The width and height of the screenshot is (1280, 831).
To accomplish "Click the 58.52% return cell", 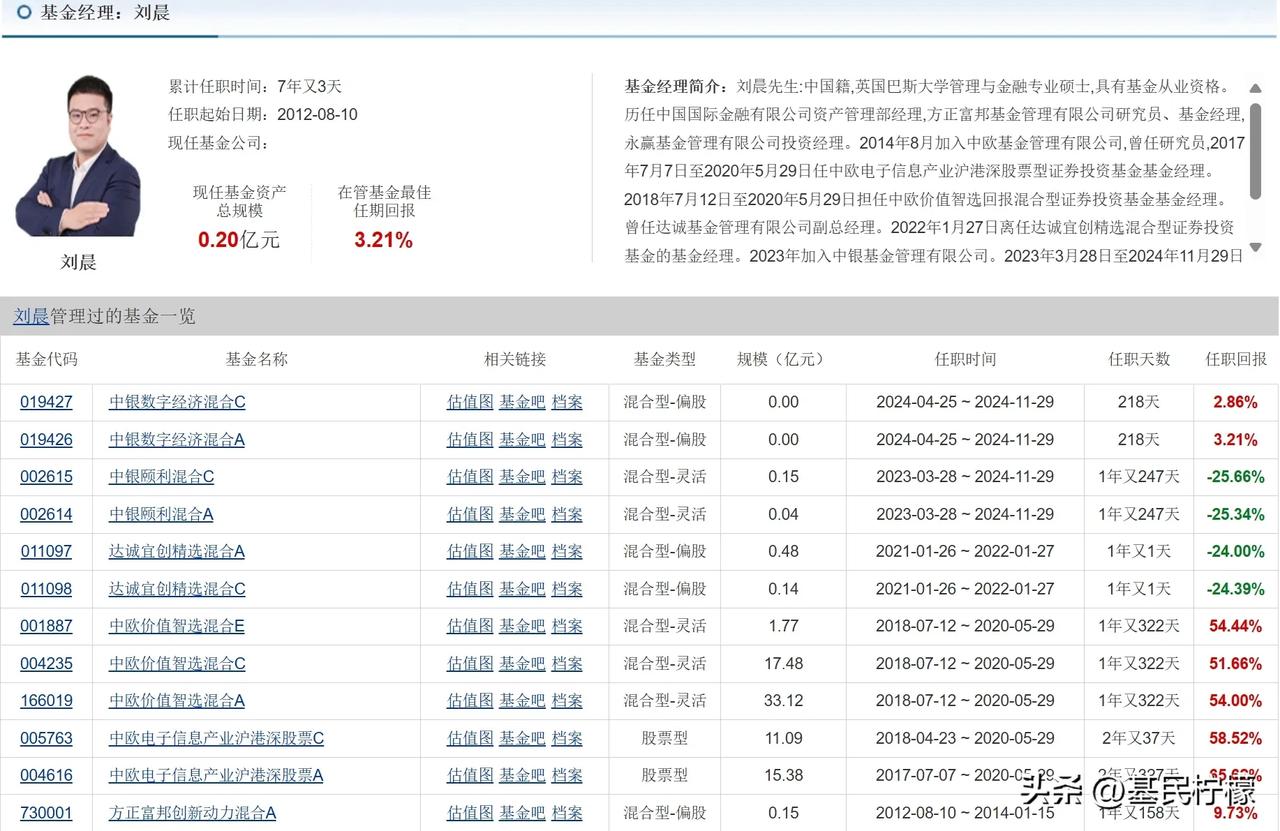I will click(x=1236, y=738).
